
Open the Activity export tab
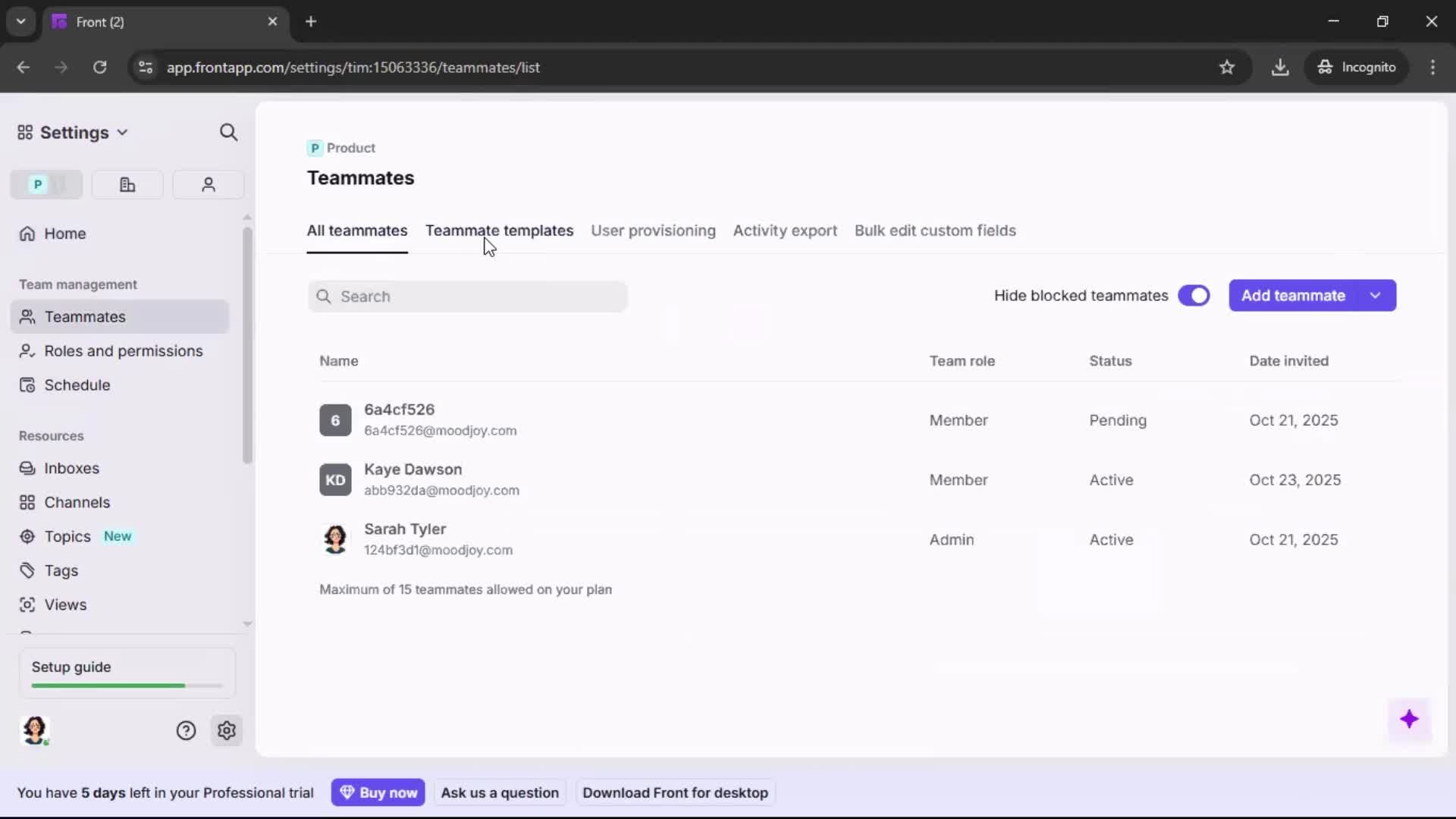pos(785,231)
